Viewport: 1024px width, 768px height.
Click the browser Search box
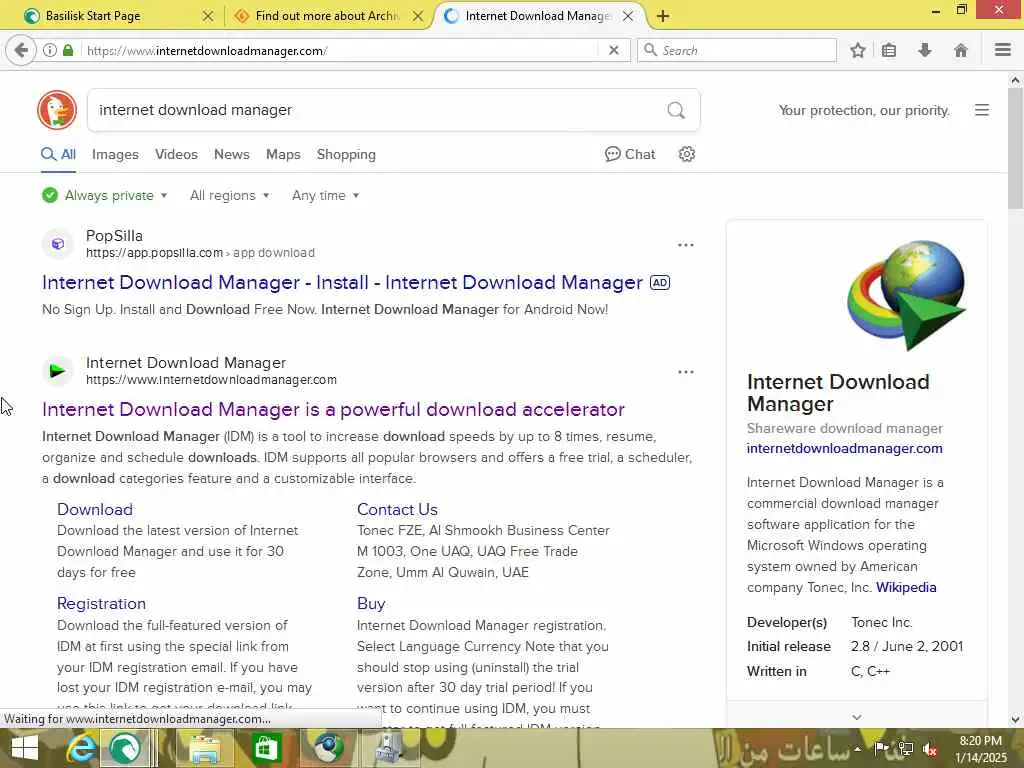click(x=737, y=50)
